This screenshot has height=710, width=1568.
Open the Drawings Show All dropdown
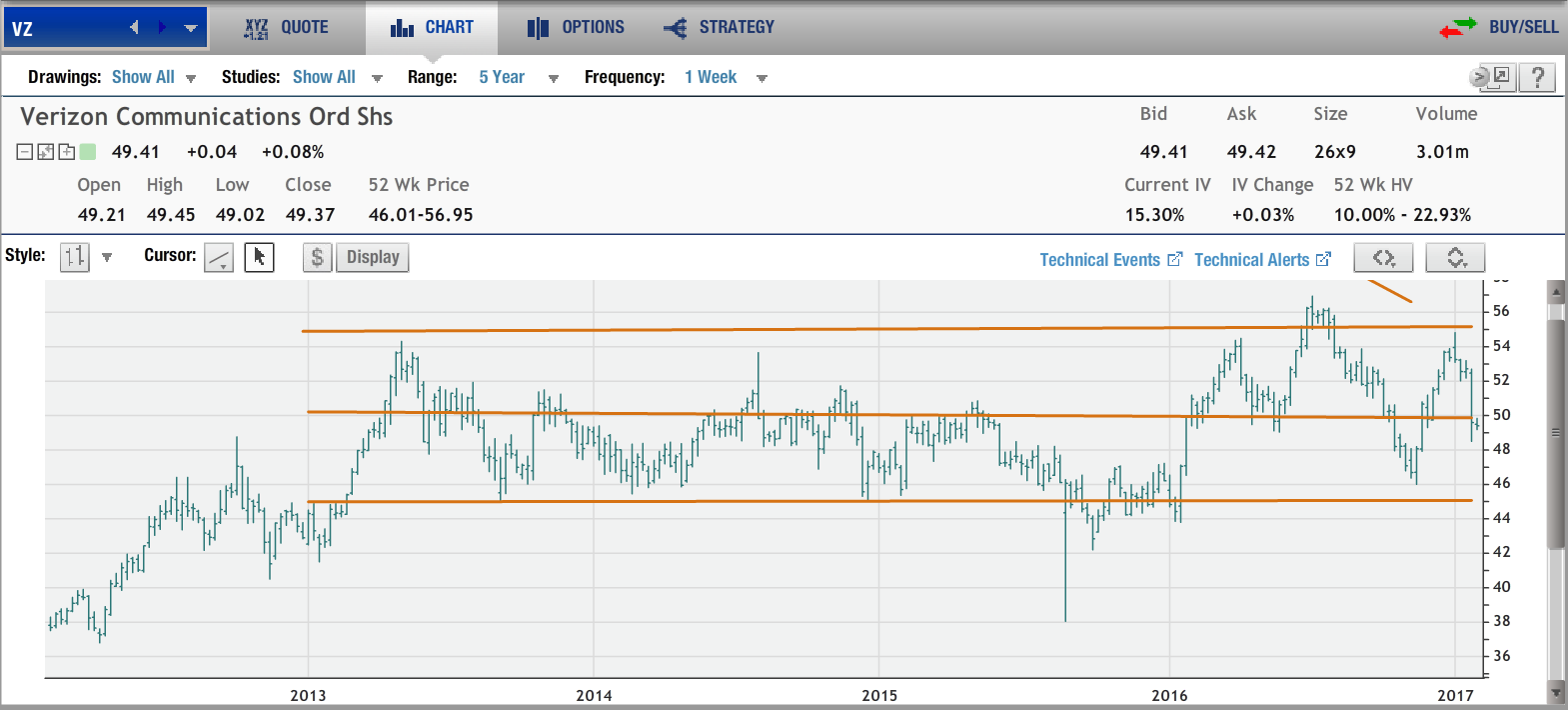(154, 77)
